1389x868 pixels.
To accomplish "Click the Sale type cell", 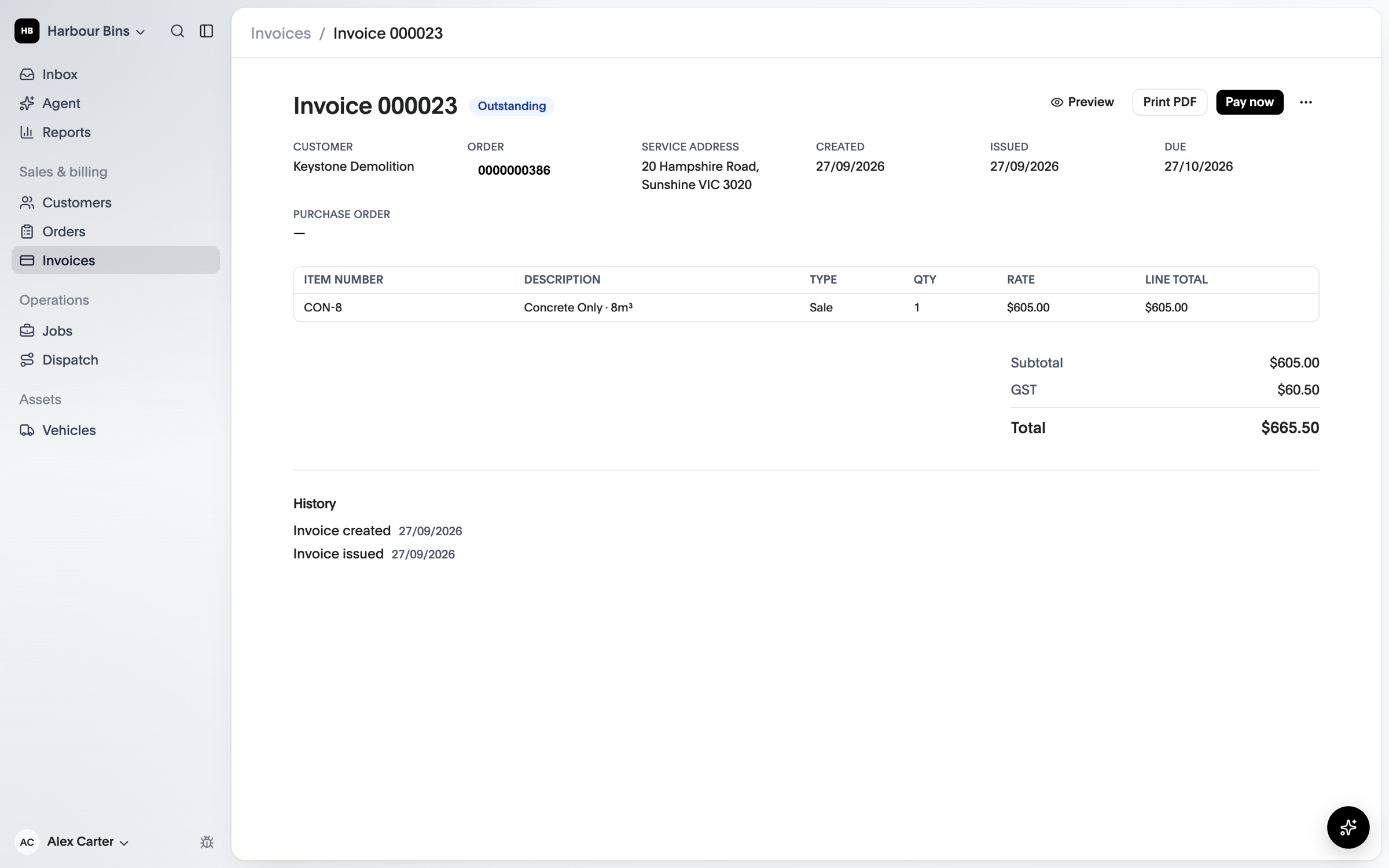I will tap(821, 308).
